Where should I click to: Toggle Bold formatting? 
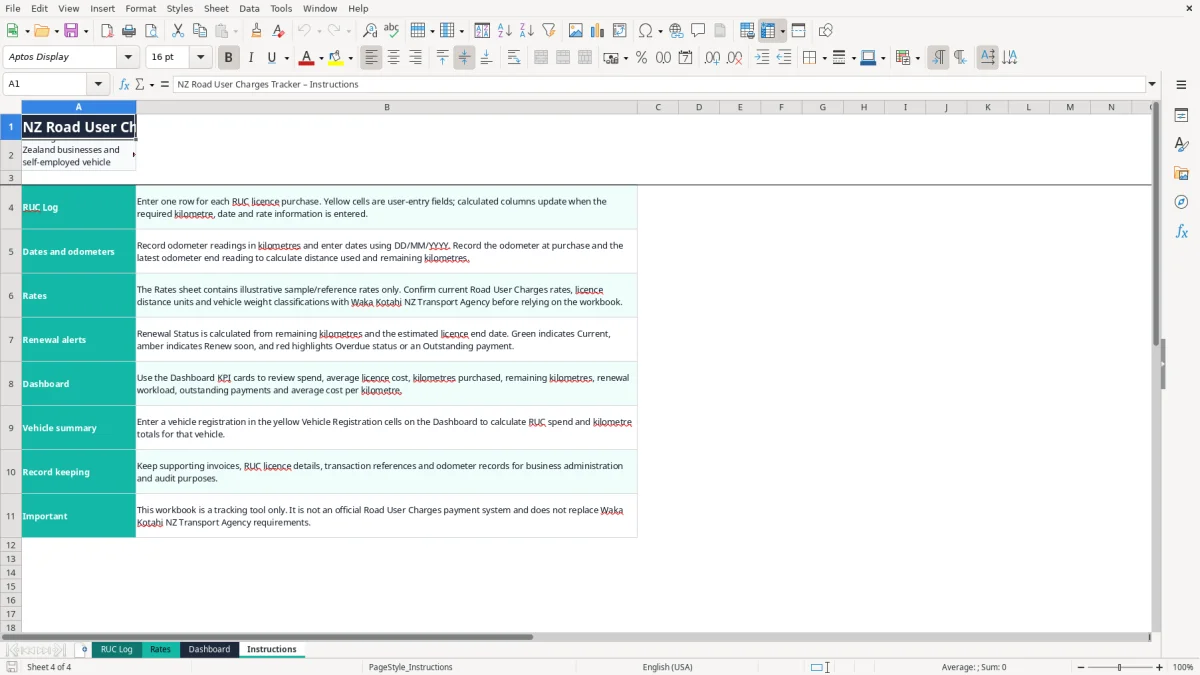(x=228, y=58)
